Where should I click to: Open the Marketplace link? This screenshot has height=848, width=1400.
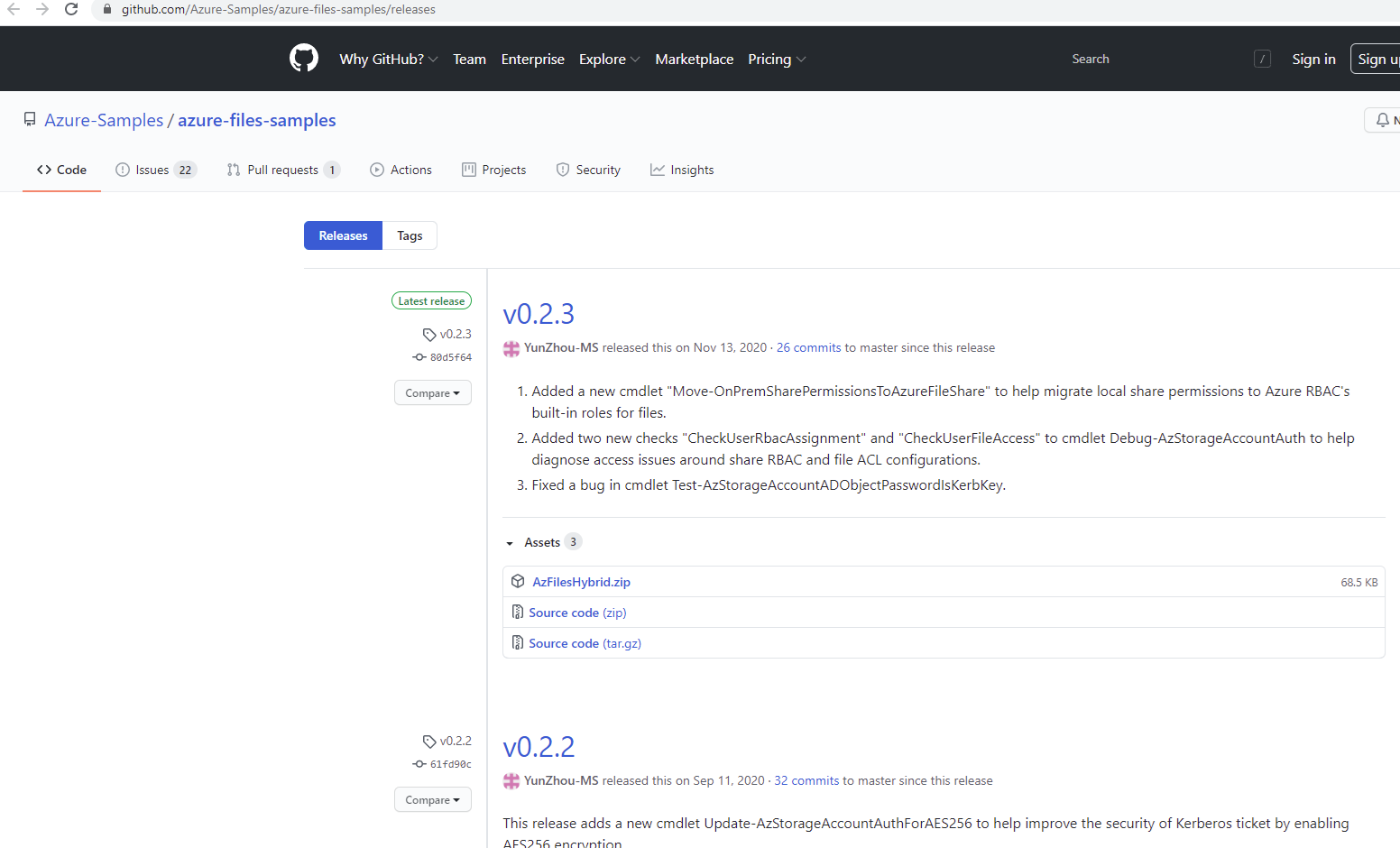[695, 59]
